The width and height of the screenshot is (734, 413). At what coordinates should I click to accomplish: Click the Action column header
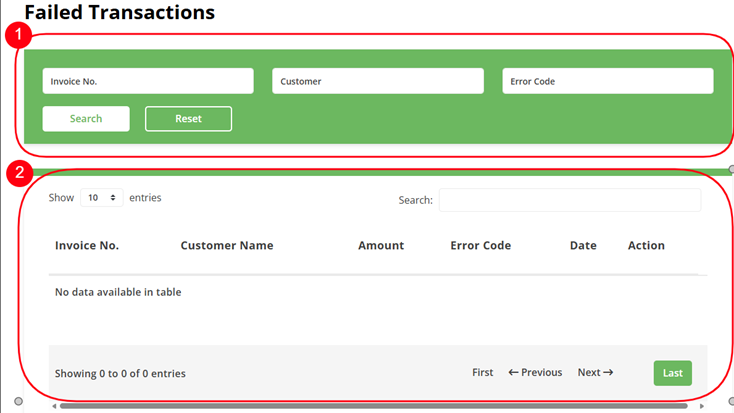tap(646, 245)
